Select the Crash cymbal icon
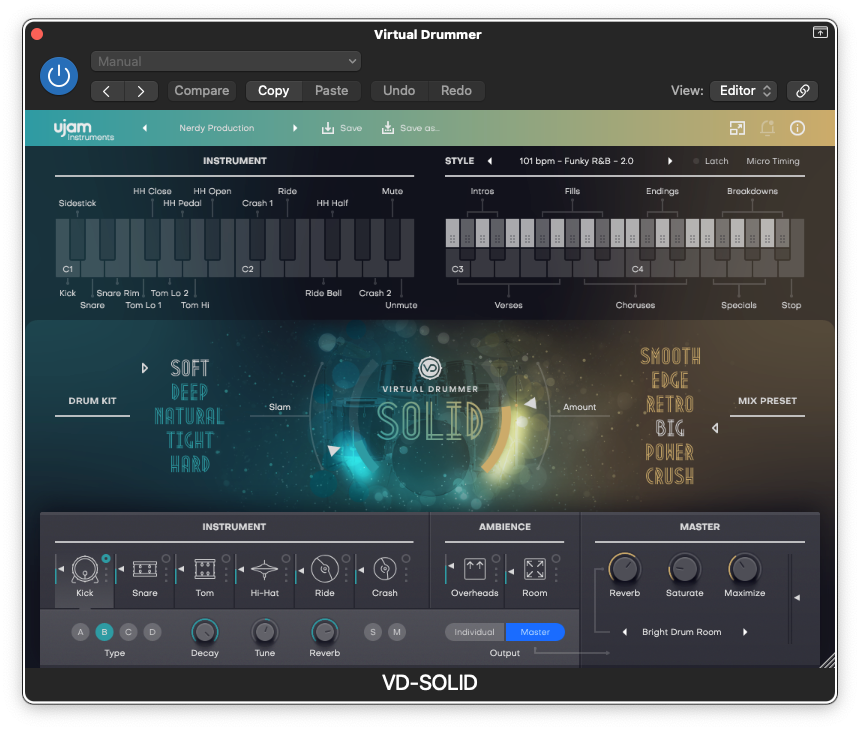The image size is (860, 731). point(384,569)
